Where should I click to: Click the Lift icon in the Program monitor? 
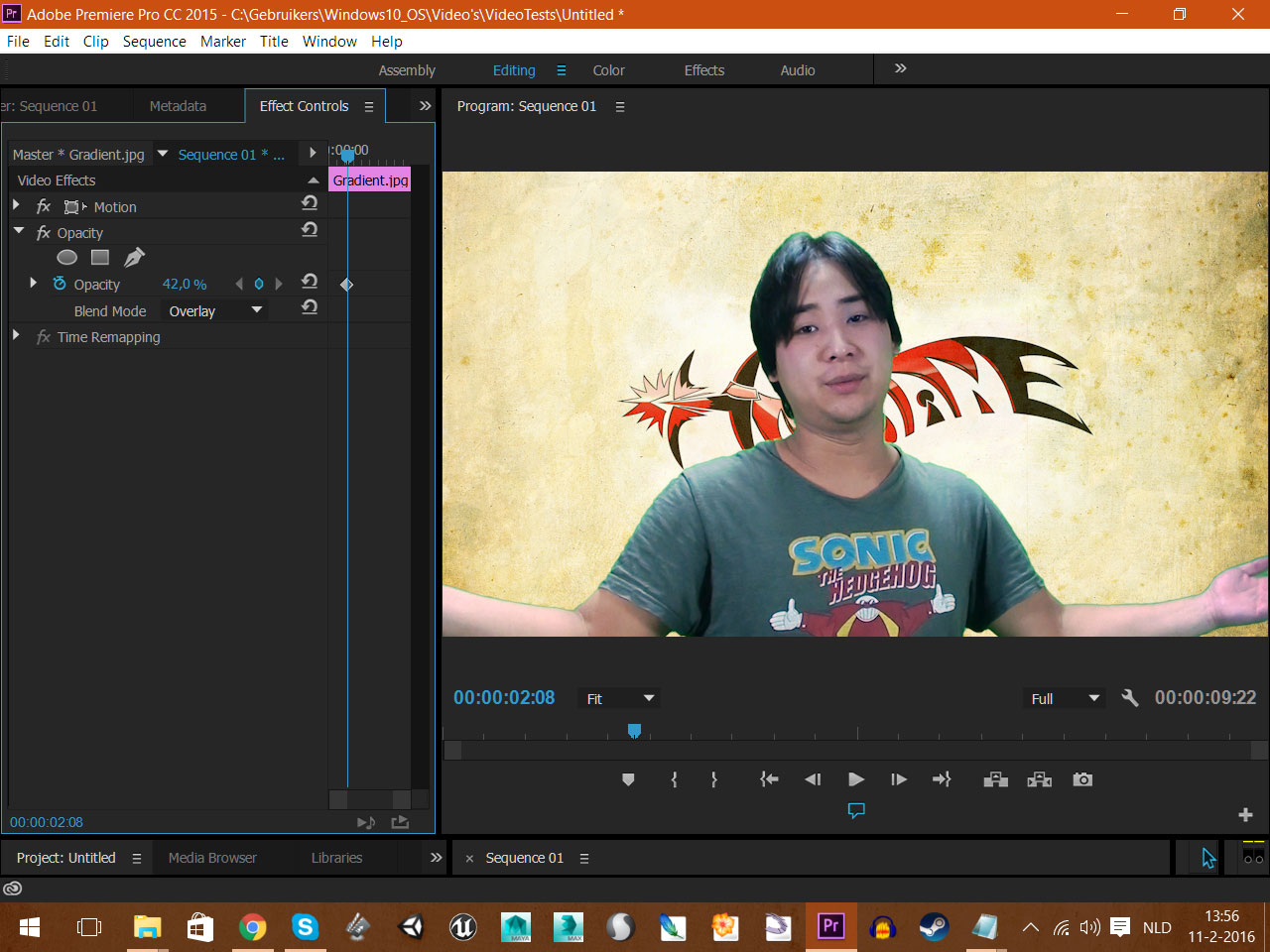995,779
